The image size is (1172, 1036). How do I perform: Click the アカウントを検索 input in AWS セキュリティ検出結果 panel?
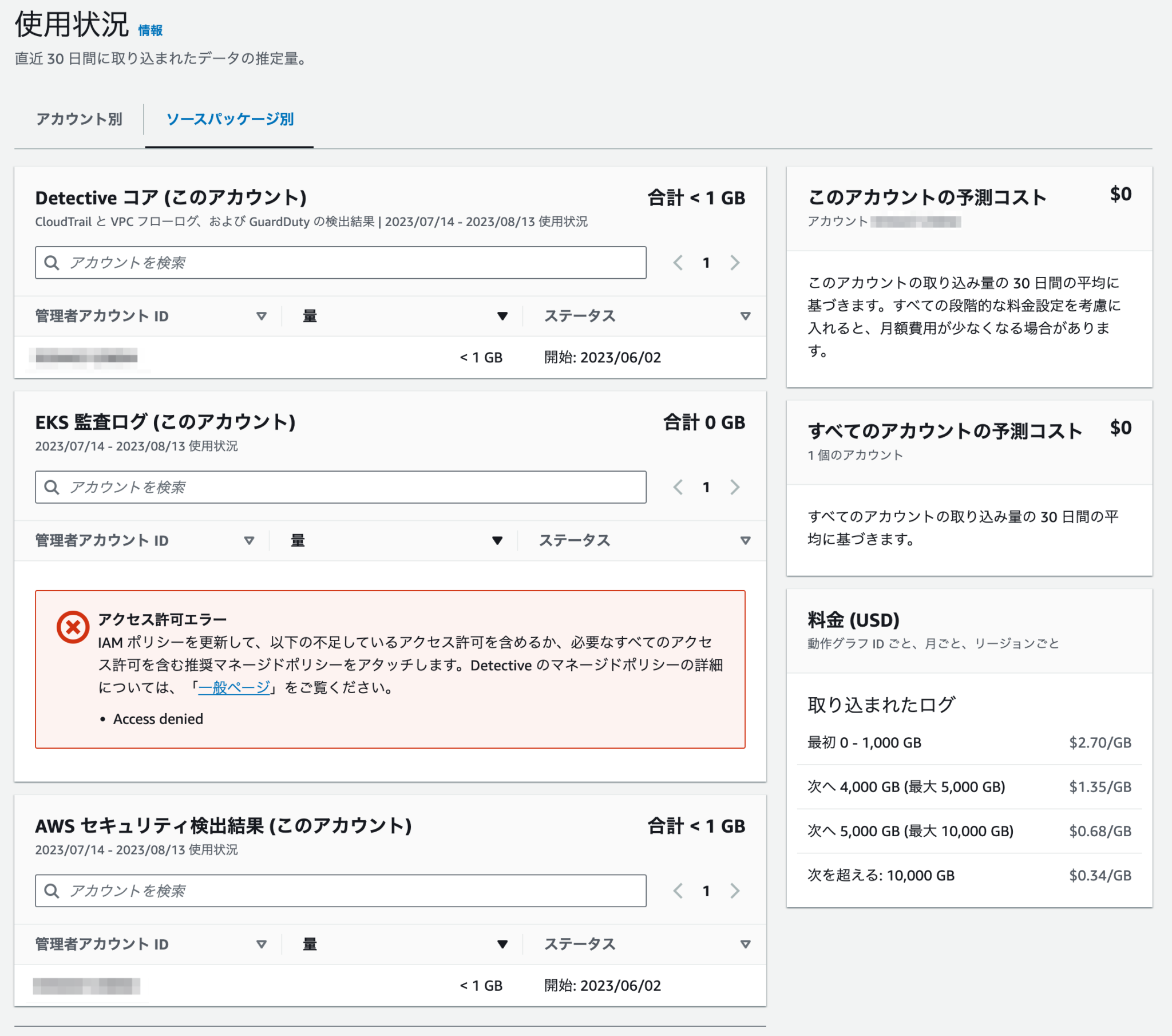tap(229, 891)
